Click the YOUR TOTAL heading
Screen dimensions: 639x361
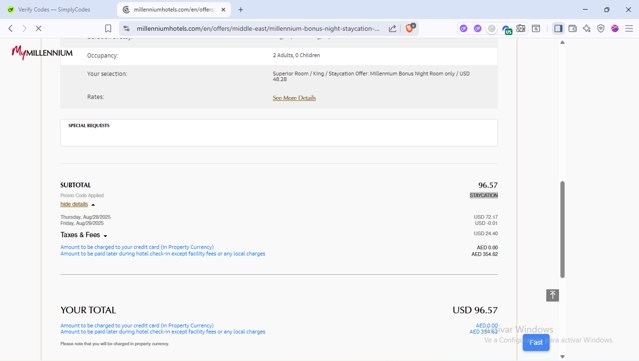point(88,310)
